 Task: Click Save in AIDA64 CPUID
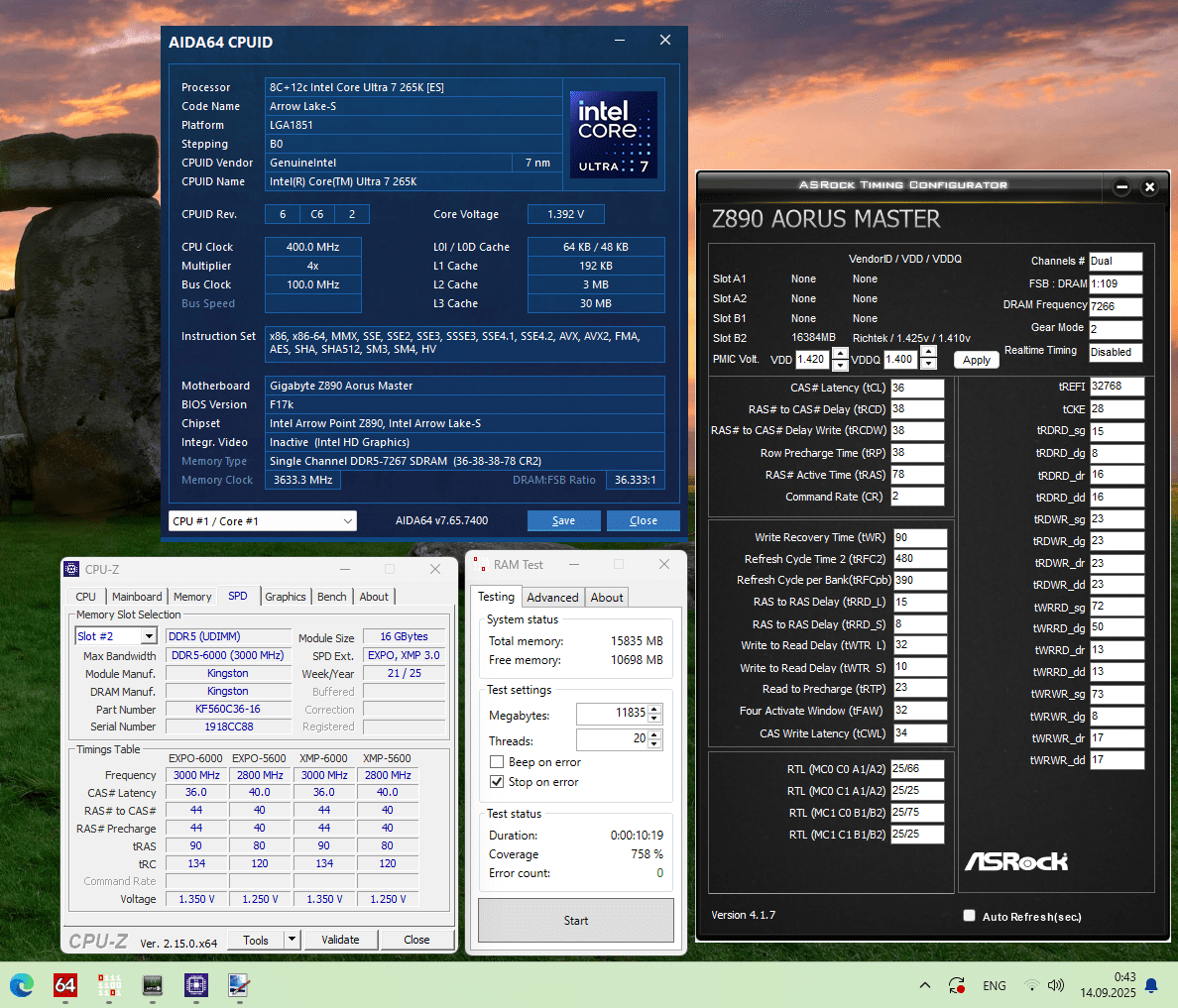563,520
